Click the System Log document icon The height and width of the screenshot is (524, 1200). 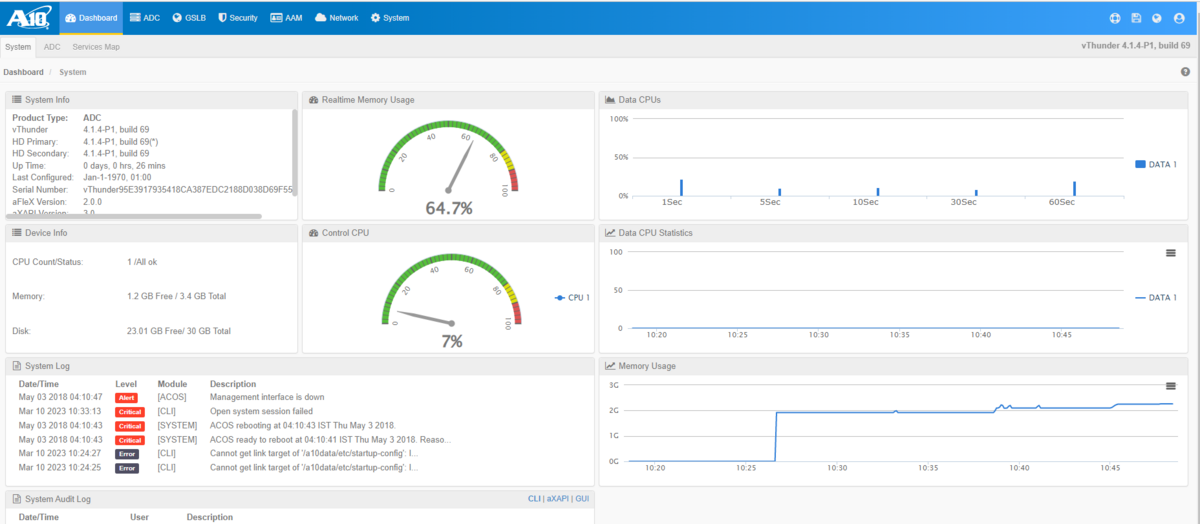(16, 366)
